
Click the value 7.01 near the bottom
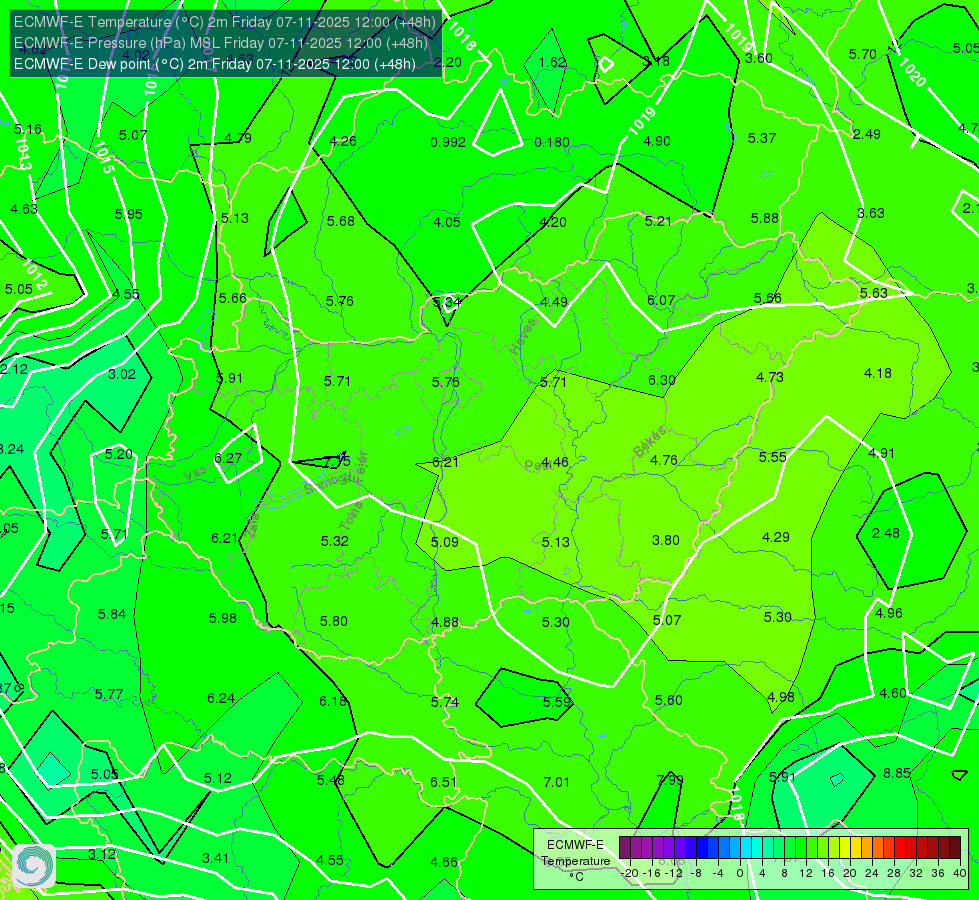[556, 783]
